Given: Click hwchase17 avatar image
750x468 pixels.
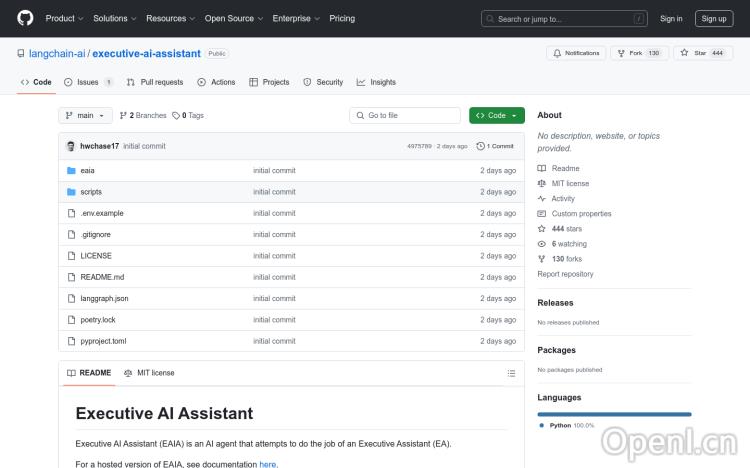Looking at the screenshot, I should 71,146.
